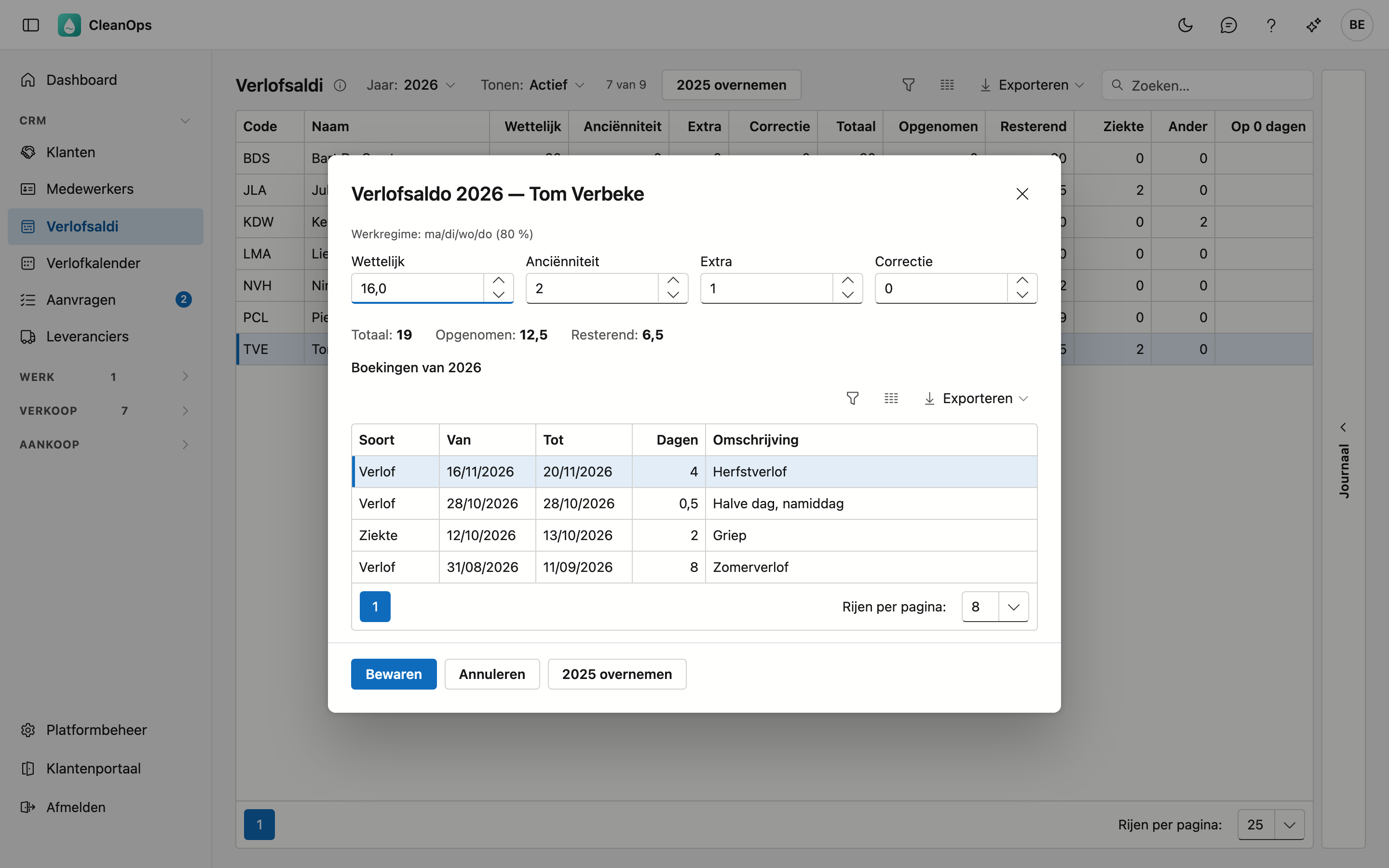Open filter icon above Boekingen table
Screen dimensions: 1389x868
pyautogui.click(x=852, y=398)
